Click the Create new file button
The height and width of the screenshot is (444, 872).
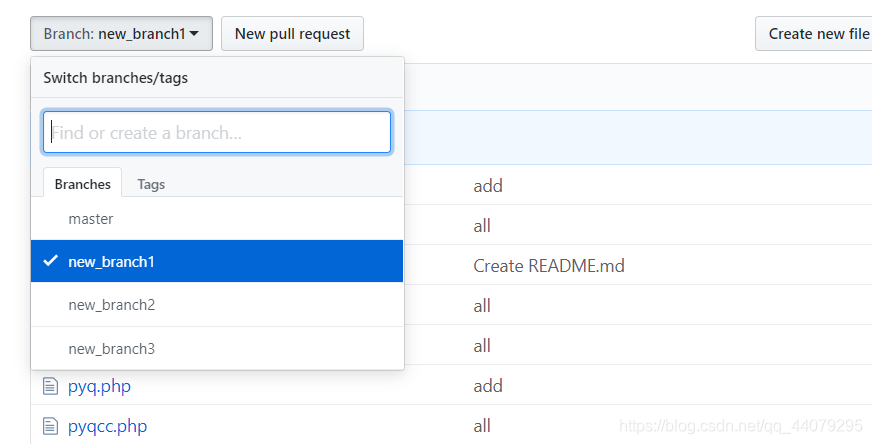pos(814,33)
